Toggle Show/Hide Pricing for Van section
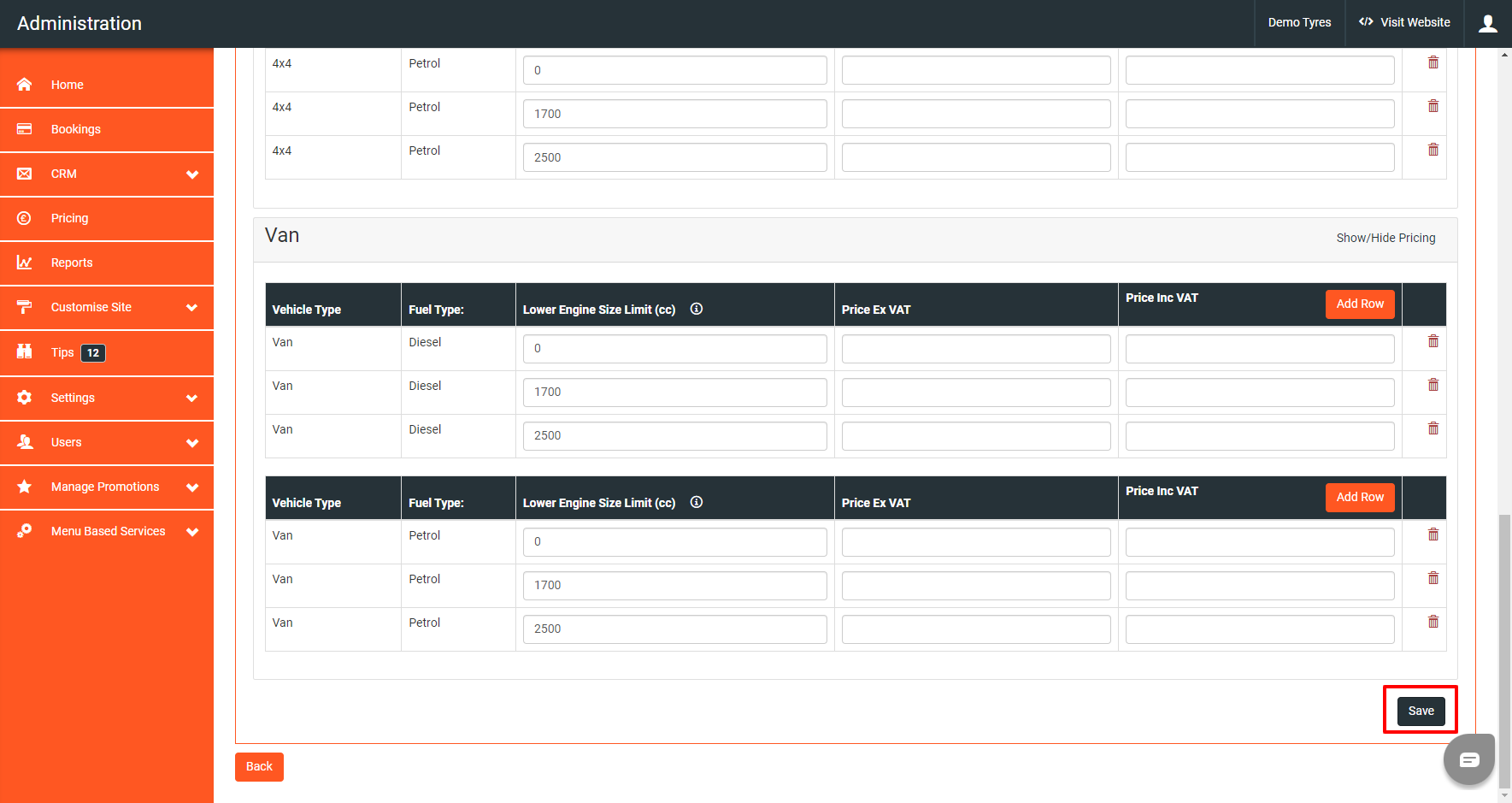The image size is (1512, 803). (1386, 238)
